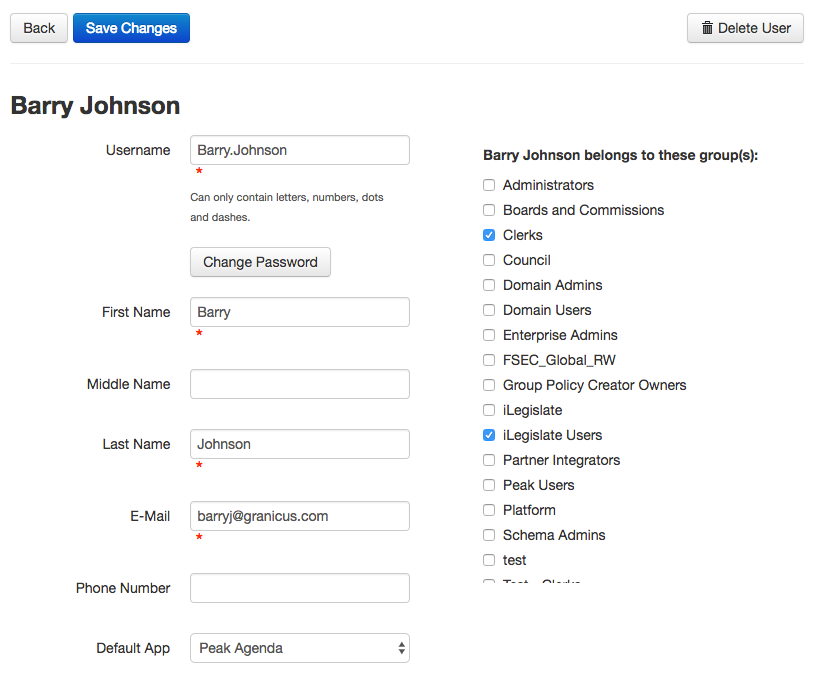Focus the Username input field
This screenshot has width=815, height=685.
(x=300, y=150)
